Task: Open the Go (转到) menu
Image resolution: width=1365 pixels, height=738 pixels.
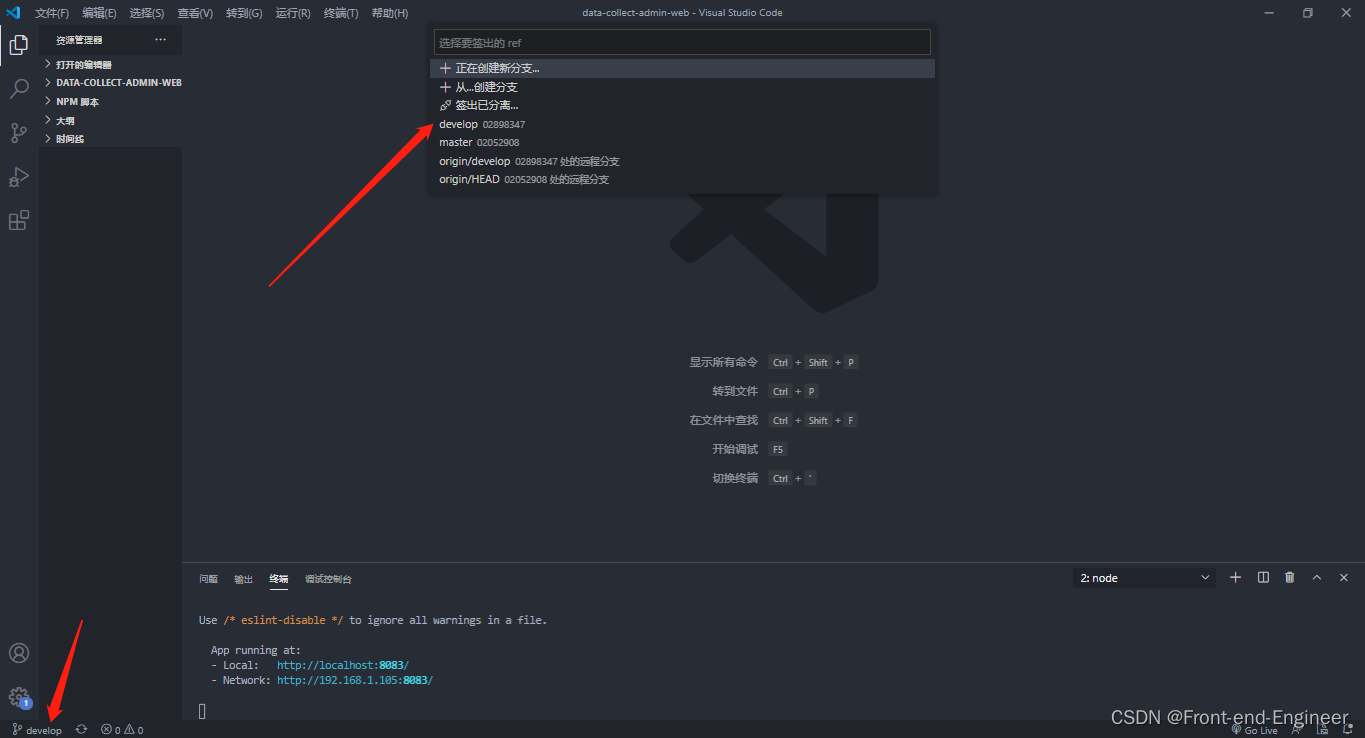Action: tap(244, 13)
